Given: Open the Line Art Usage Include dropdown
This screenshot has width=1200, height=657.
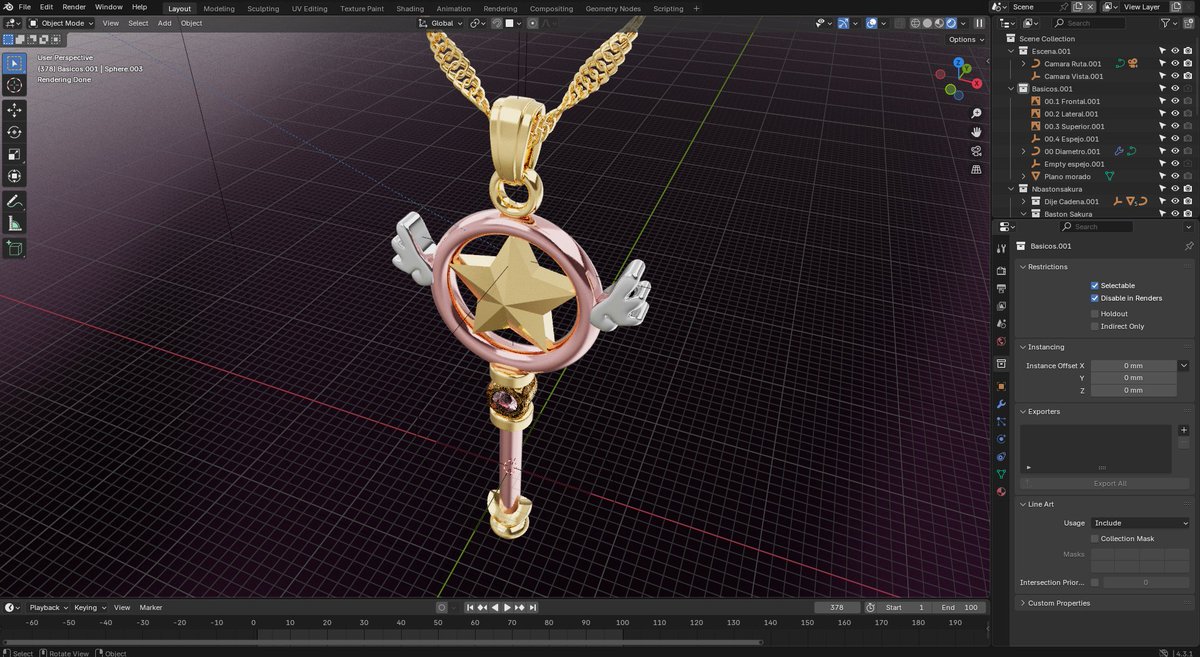Looking at the screenshot, I should 1140,523.
